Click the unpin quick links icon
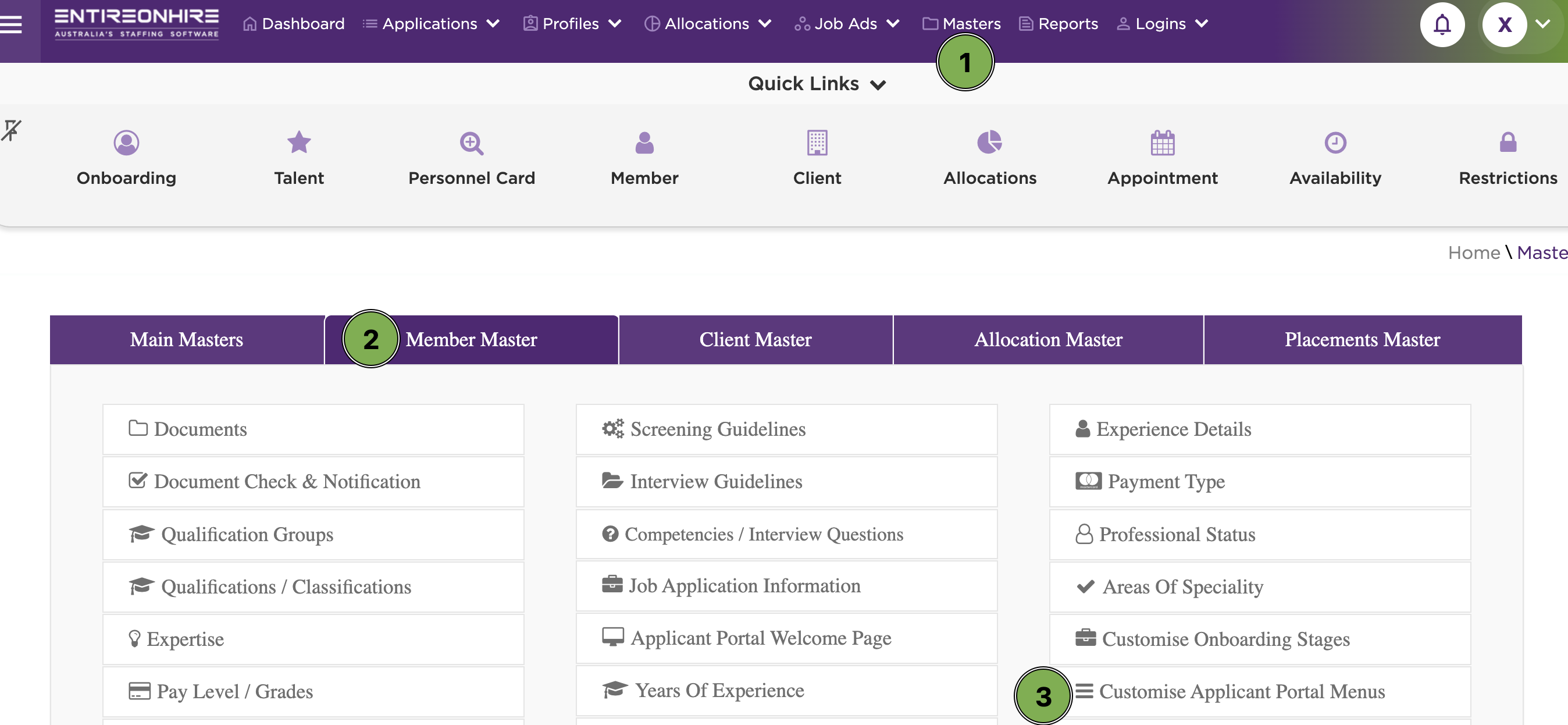 click(12, 130)
